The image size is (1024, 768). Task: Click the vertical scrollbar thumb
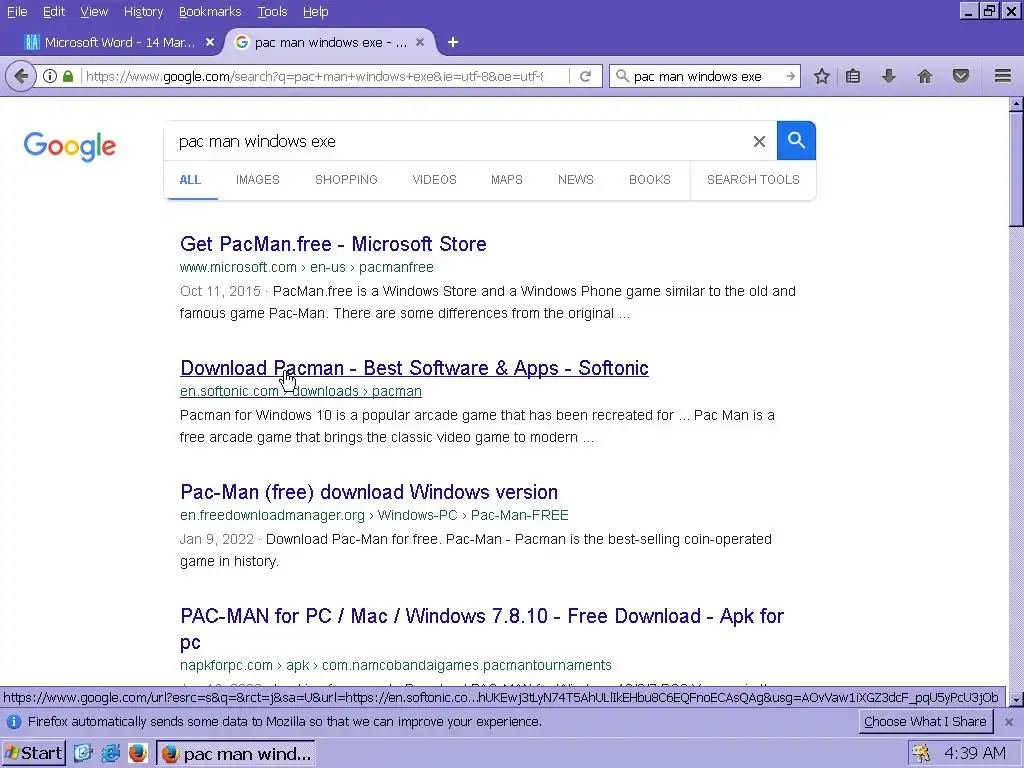pyautogui.click(x=1016, y=169)
